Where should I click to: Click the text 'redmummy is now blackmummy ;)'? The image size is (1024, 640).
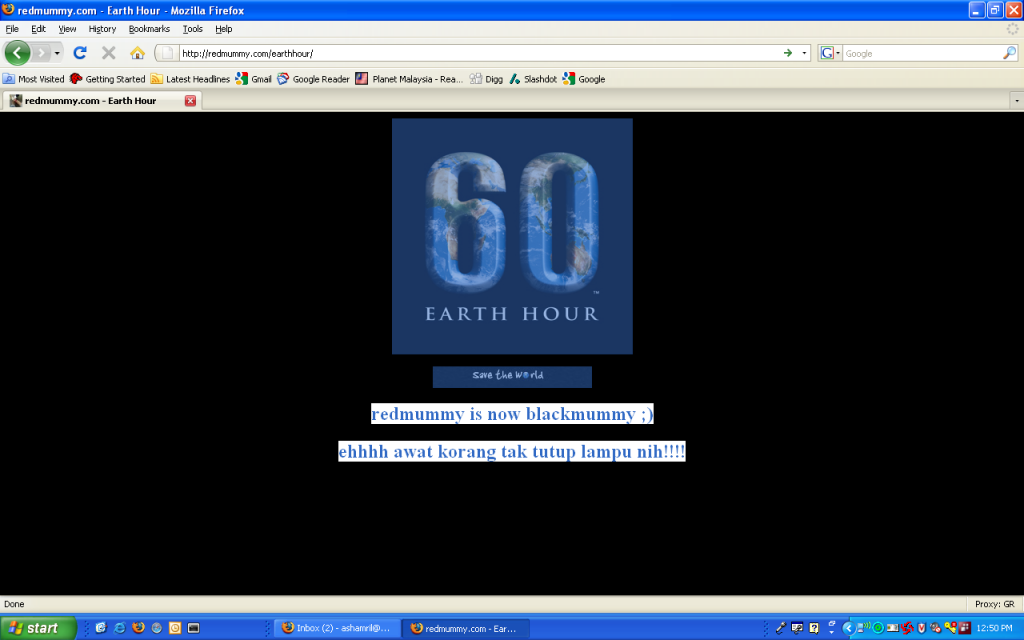[x=512, y=414]
